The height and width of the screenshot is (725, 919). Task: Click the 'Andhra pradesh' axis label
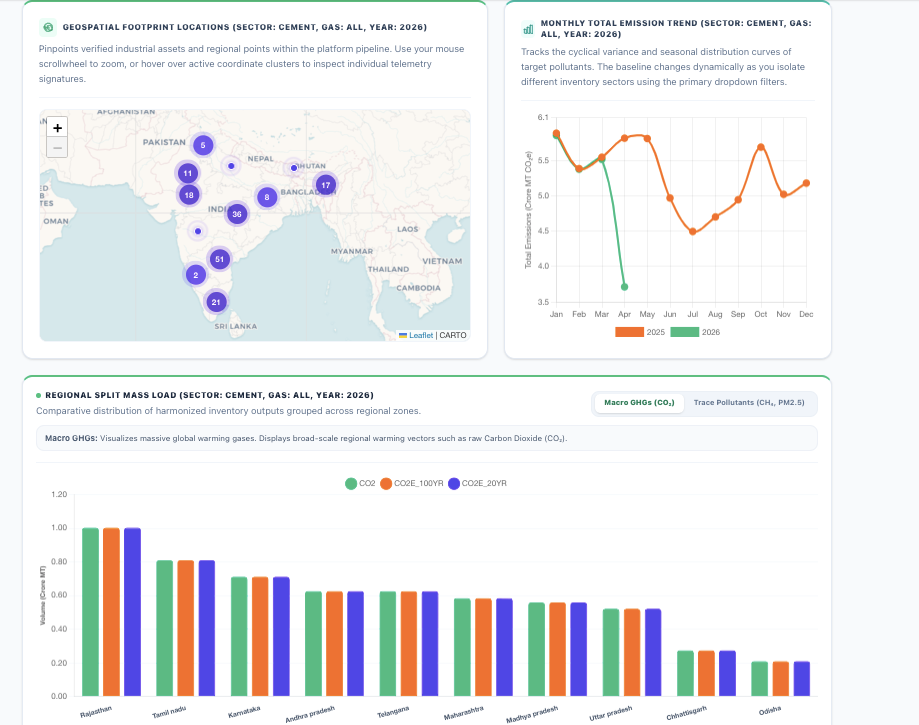pyautogui.click(x=310, y=714)
